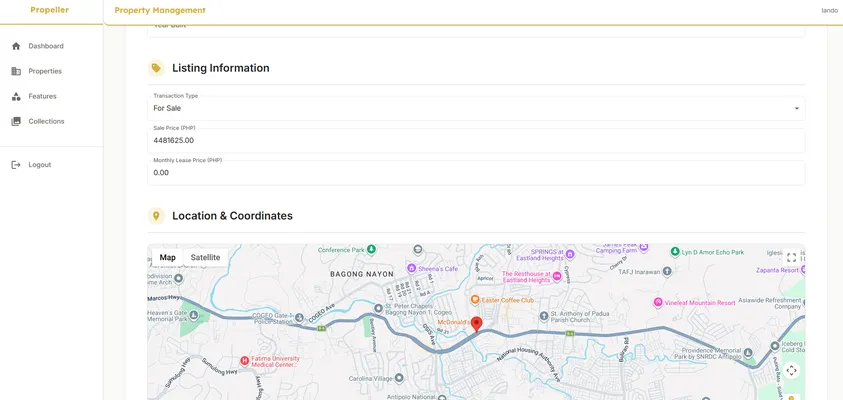Click the Logout icon
Viewport: 843px width, 400px height.
pyautogui.click(x=16, y=165)
